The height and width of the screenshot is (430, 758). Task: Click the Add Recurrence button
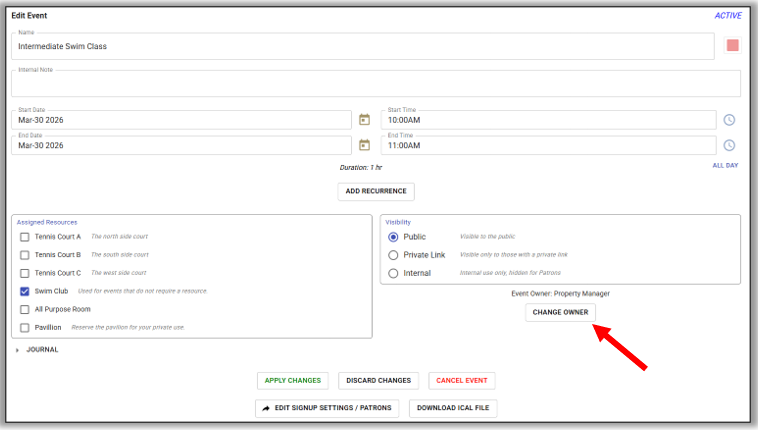coord(376,191)
